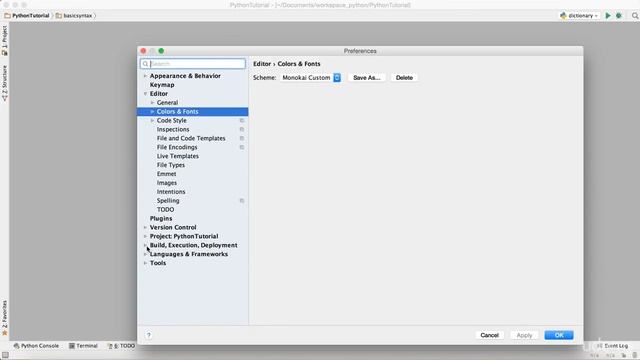Expand Appearance & Behavior section

click(145, 76)
